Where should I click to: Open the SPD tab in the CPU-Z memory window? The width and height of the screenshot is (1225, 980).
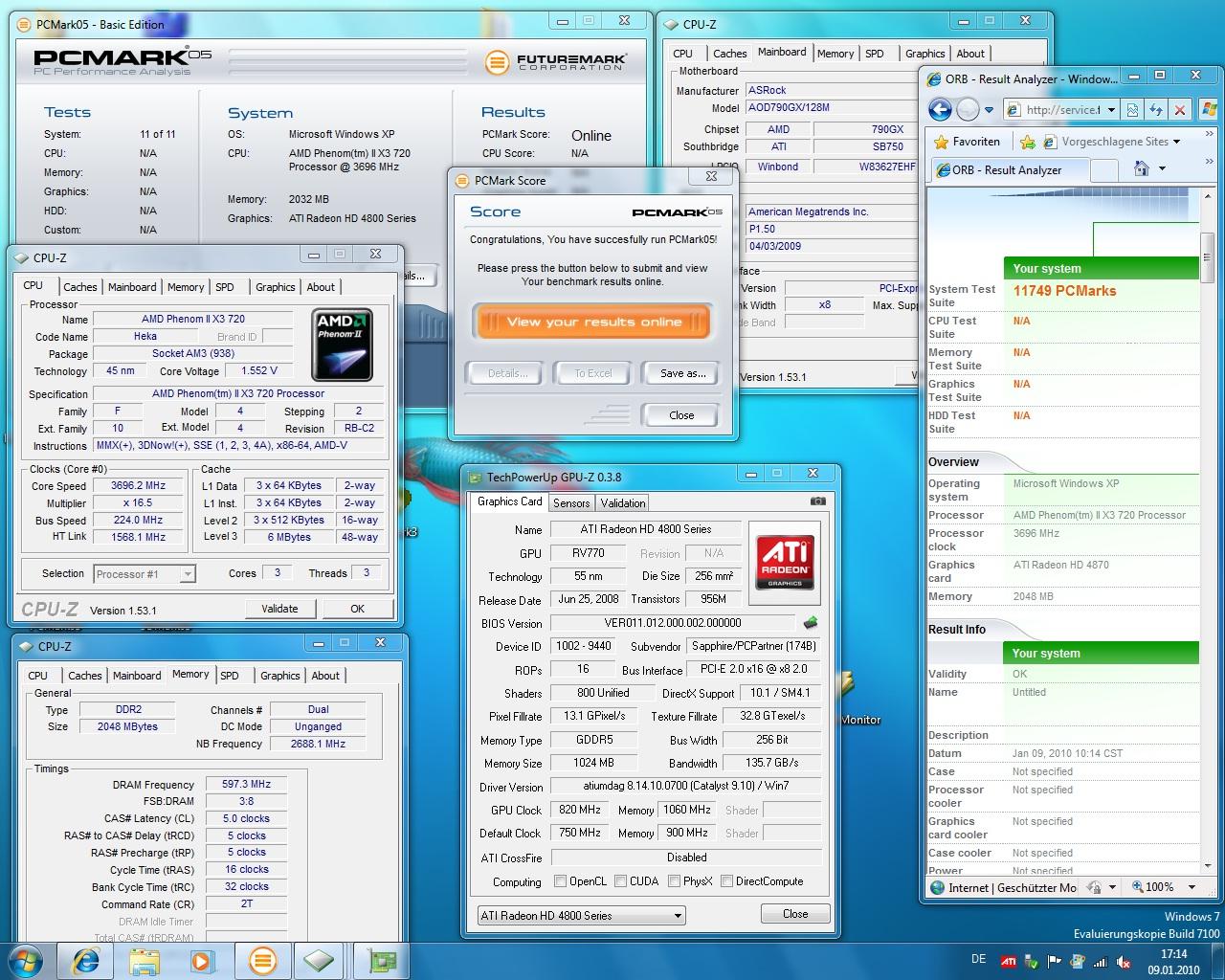230,676
